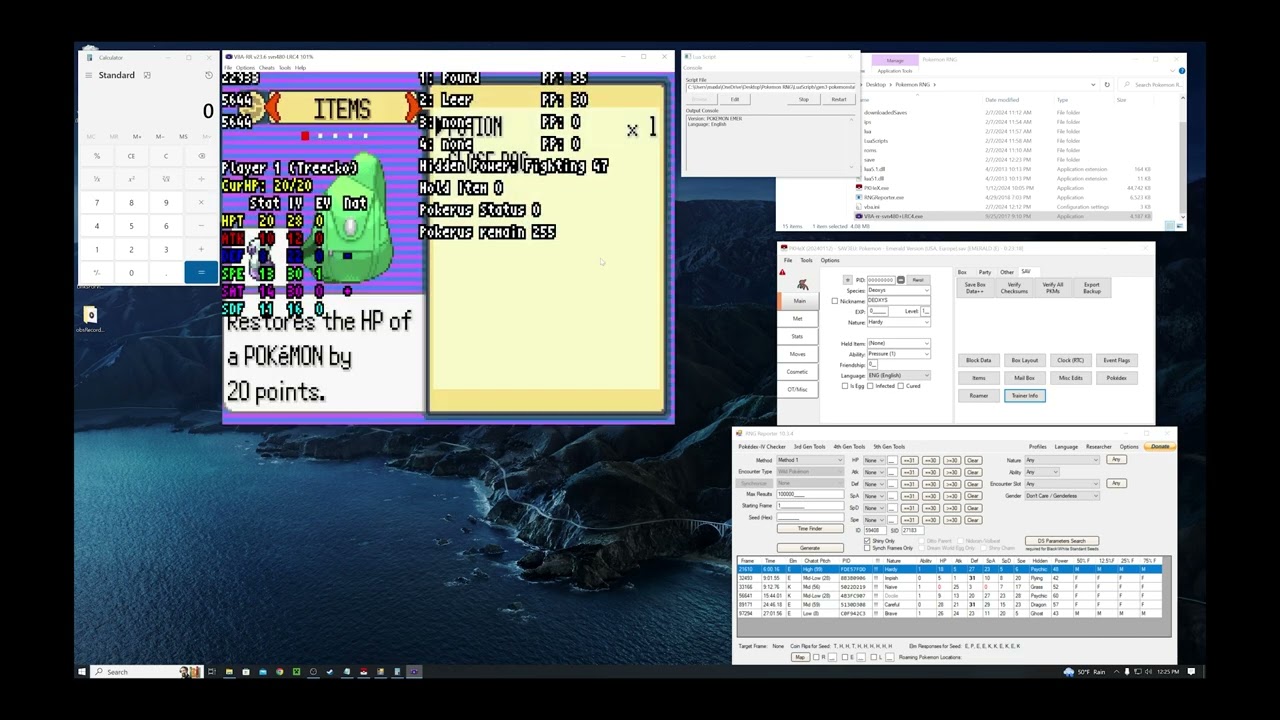Check the Nickname checkbox in PKHeX

tap(835, 301)
